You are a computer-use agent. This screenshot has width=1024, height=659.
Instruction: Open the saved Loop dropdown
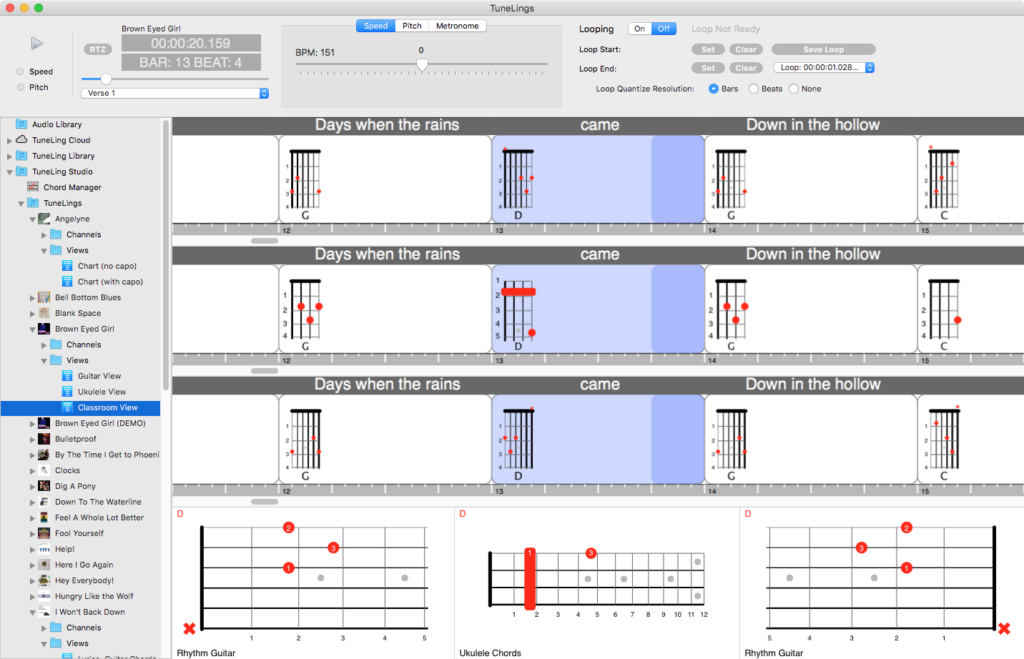825,68
